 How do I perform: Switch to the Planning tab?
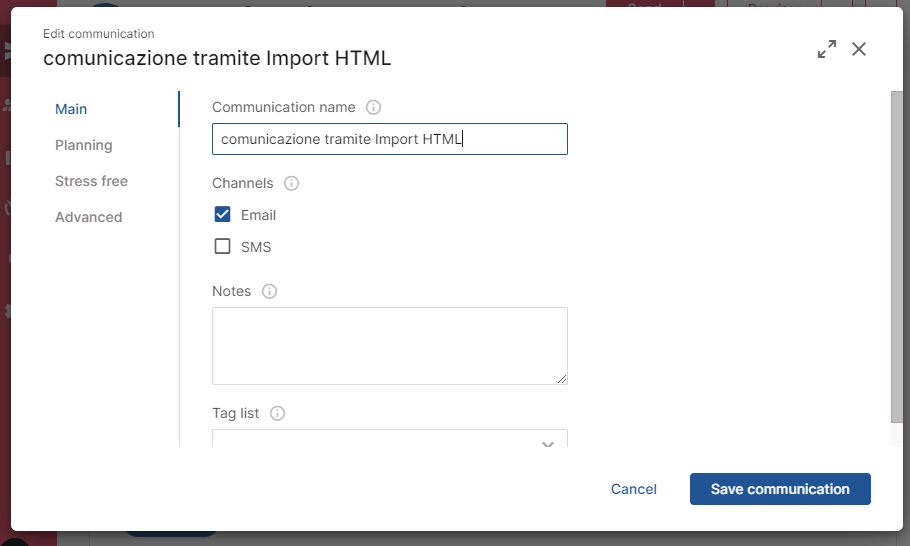point(84,145)
